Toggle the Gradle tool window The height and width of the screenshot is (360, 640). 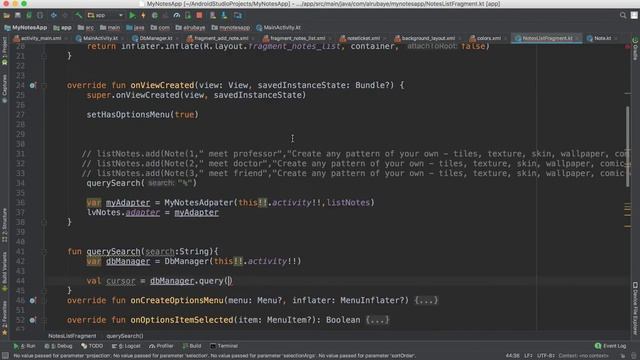pyautogui.click(x=635, y=49)
